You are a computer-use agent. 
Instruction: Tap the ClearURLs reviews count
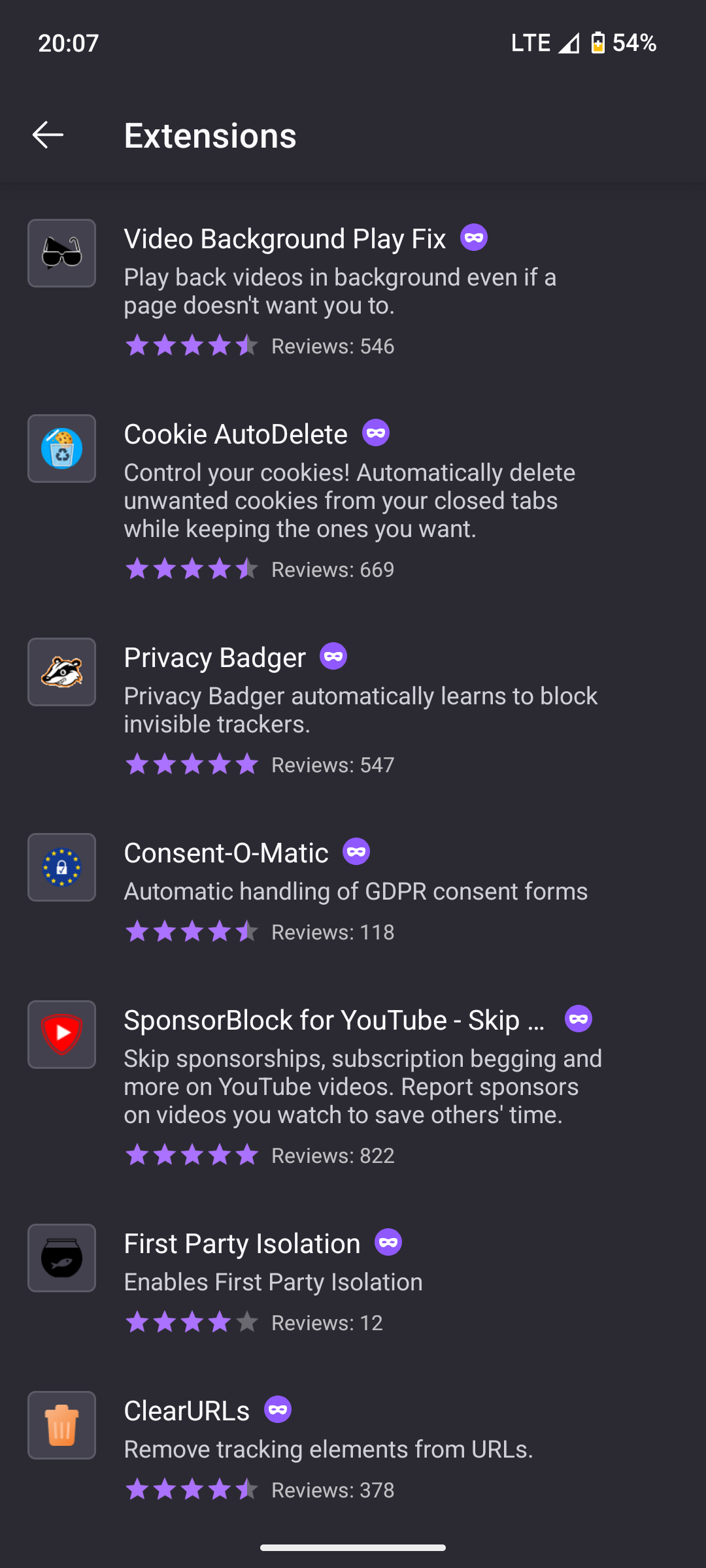tap(333, 1490)
